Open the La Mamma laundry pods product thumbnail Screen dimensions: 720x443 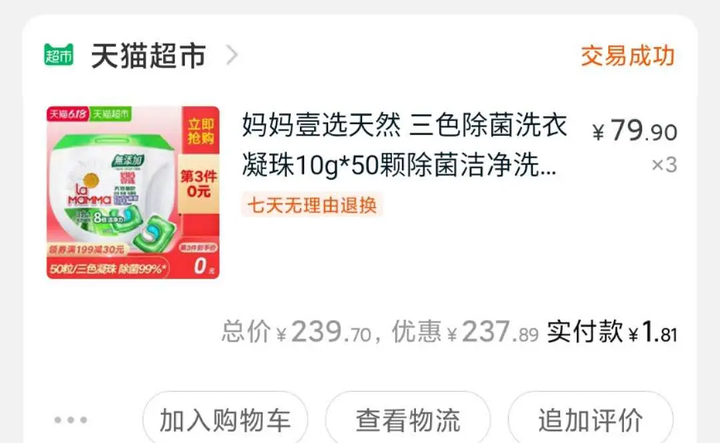click(133, 192)
